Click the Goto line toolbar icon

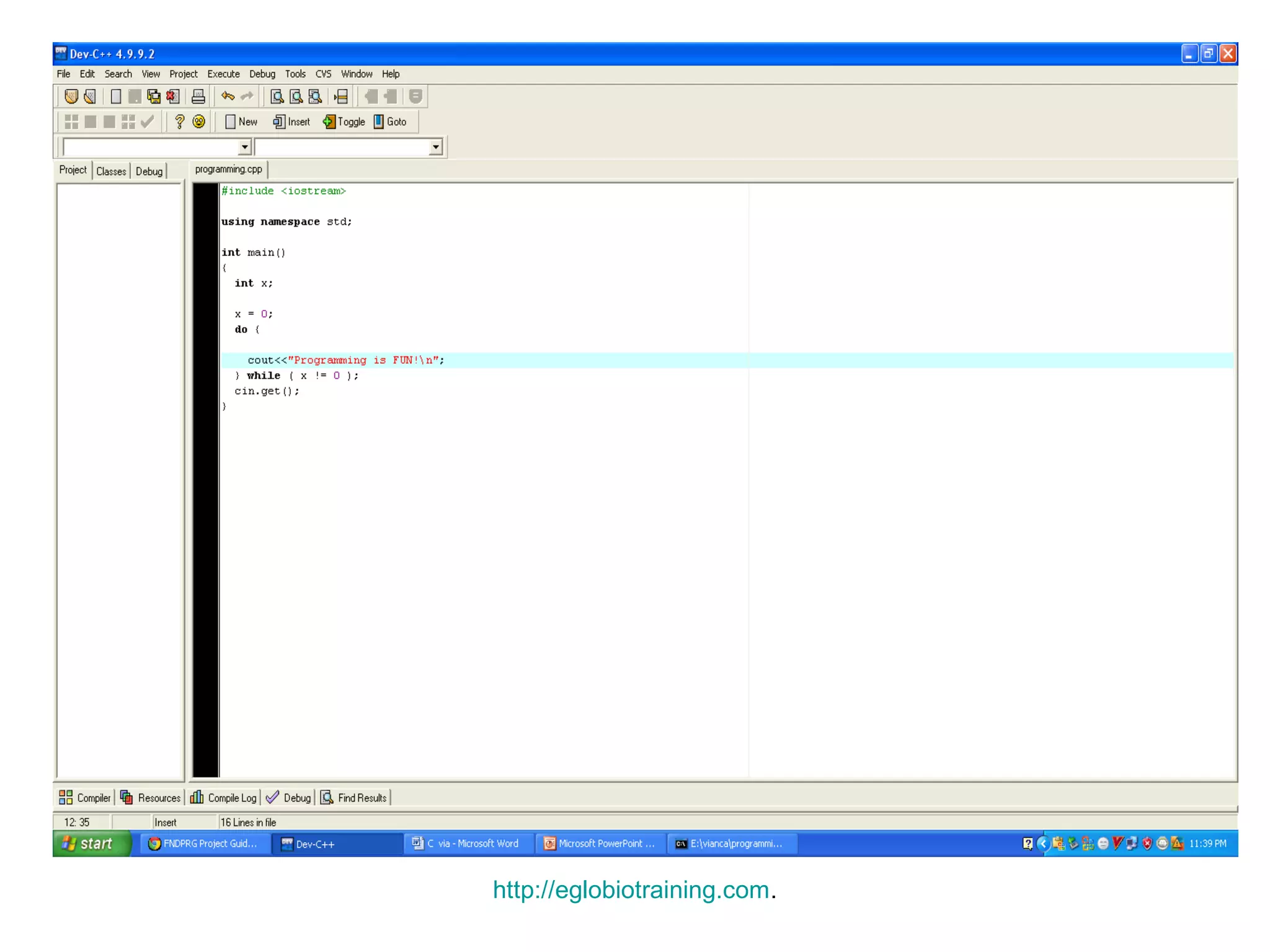point(341,97)
